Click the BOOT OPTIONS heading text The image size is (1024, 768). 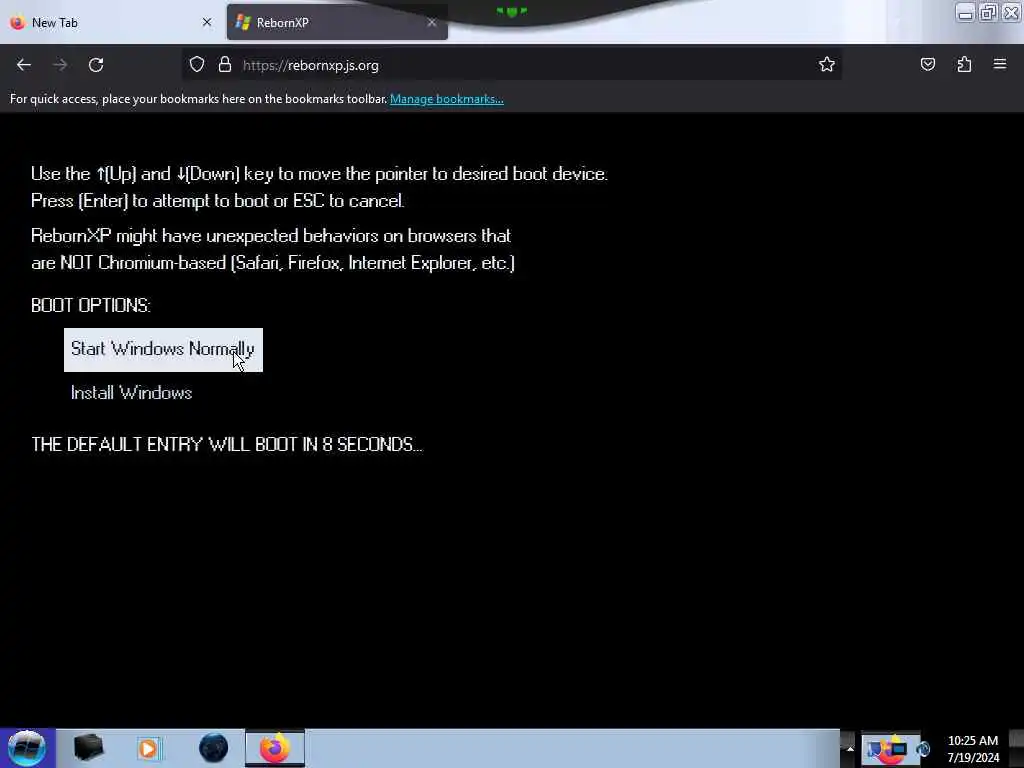(x=91, y=305)
